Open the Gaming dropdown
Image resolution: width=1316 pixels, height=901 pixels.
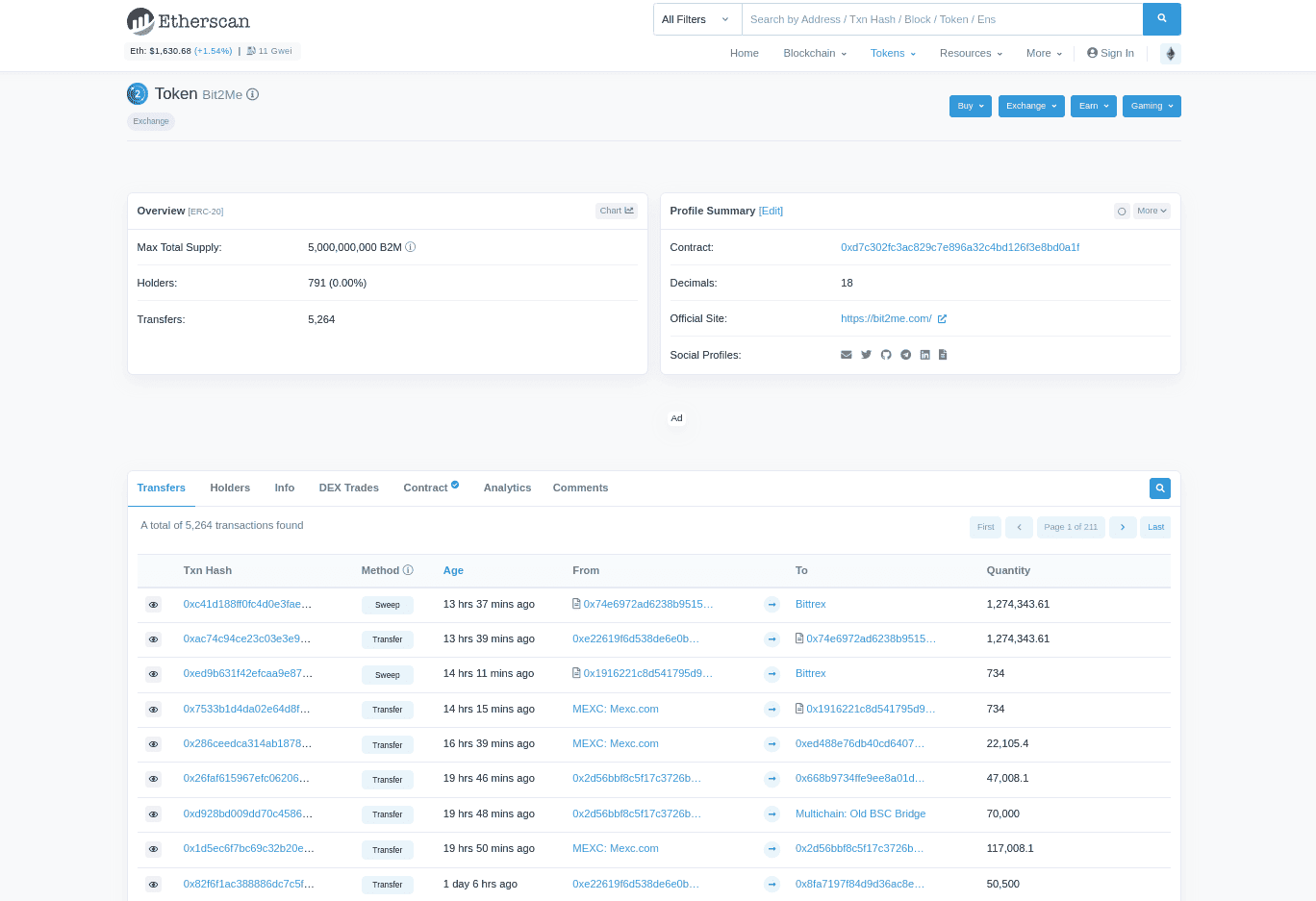(1151, 106)
